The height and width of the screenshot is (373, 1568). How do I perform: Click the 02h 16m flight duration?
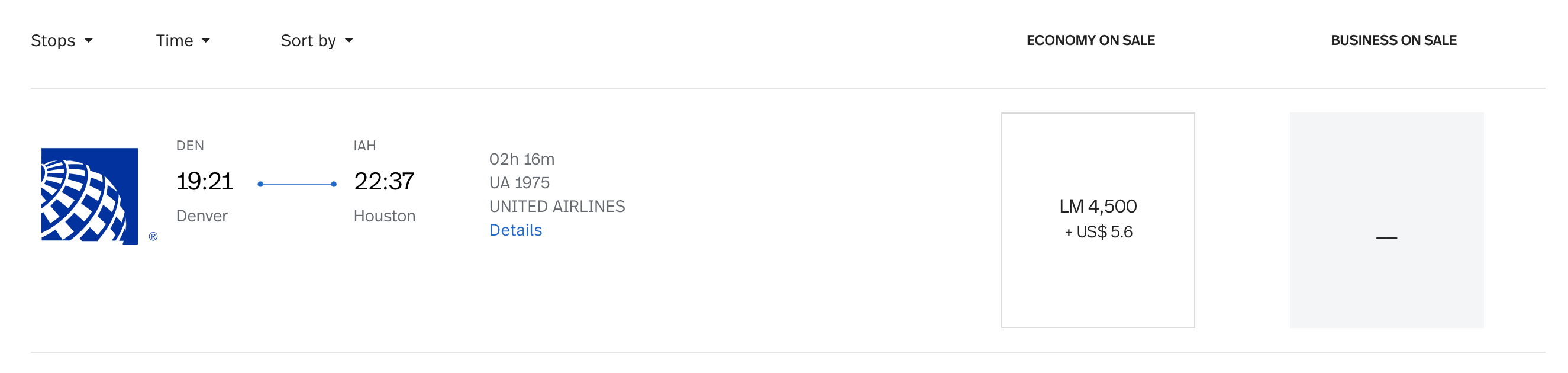click(522, 160)
